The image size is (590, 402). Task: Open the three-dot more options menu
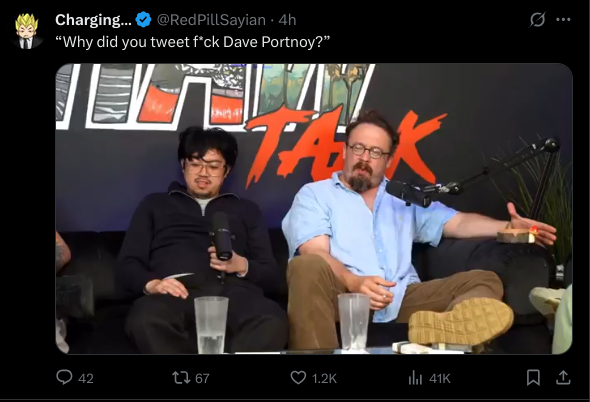click(563, 20)
